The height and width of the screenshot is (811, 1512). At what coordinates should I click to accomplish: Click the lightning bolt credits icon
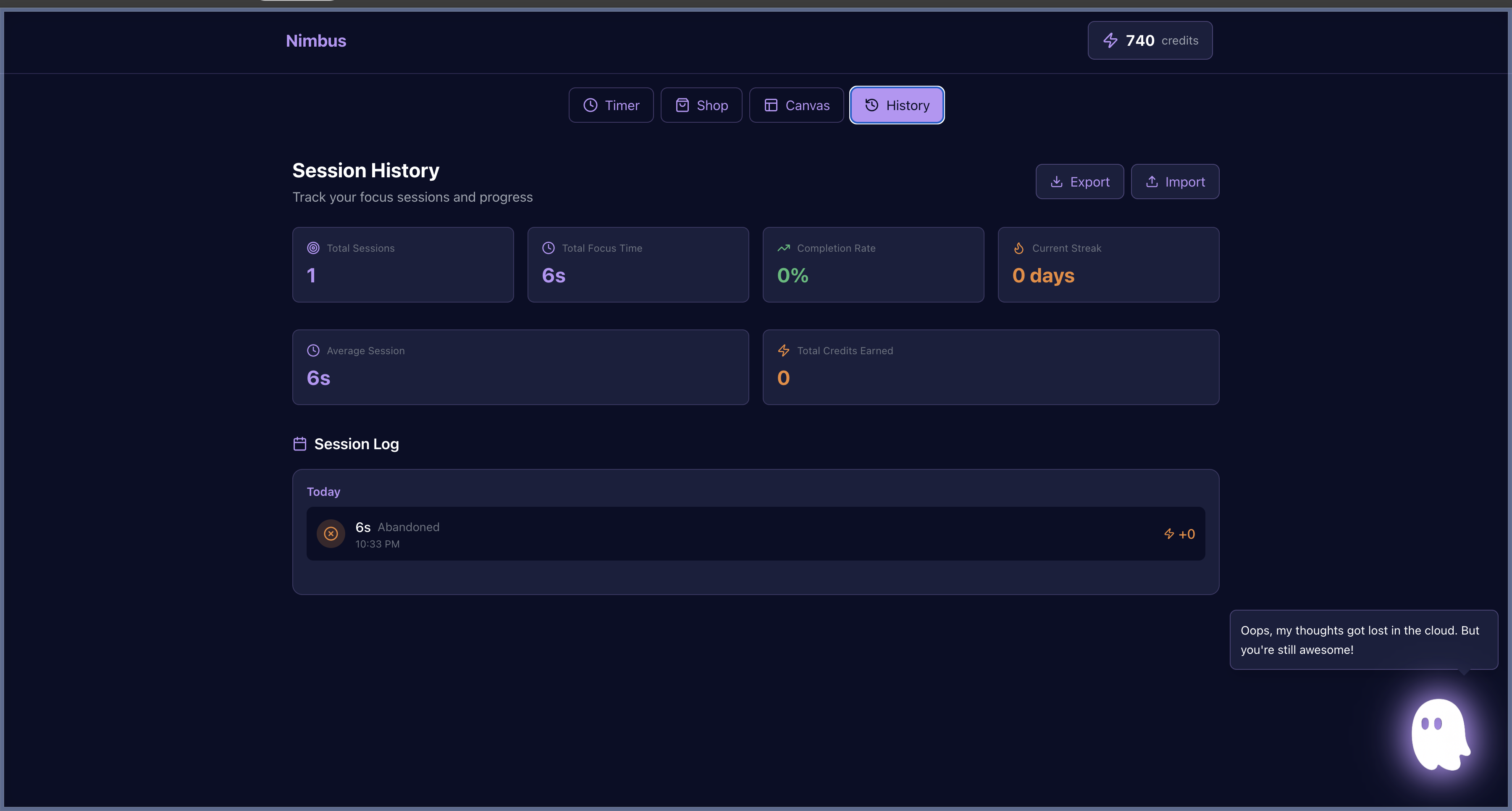(x=1110, y=40)
